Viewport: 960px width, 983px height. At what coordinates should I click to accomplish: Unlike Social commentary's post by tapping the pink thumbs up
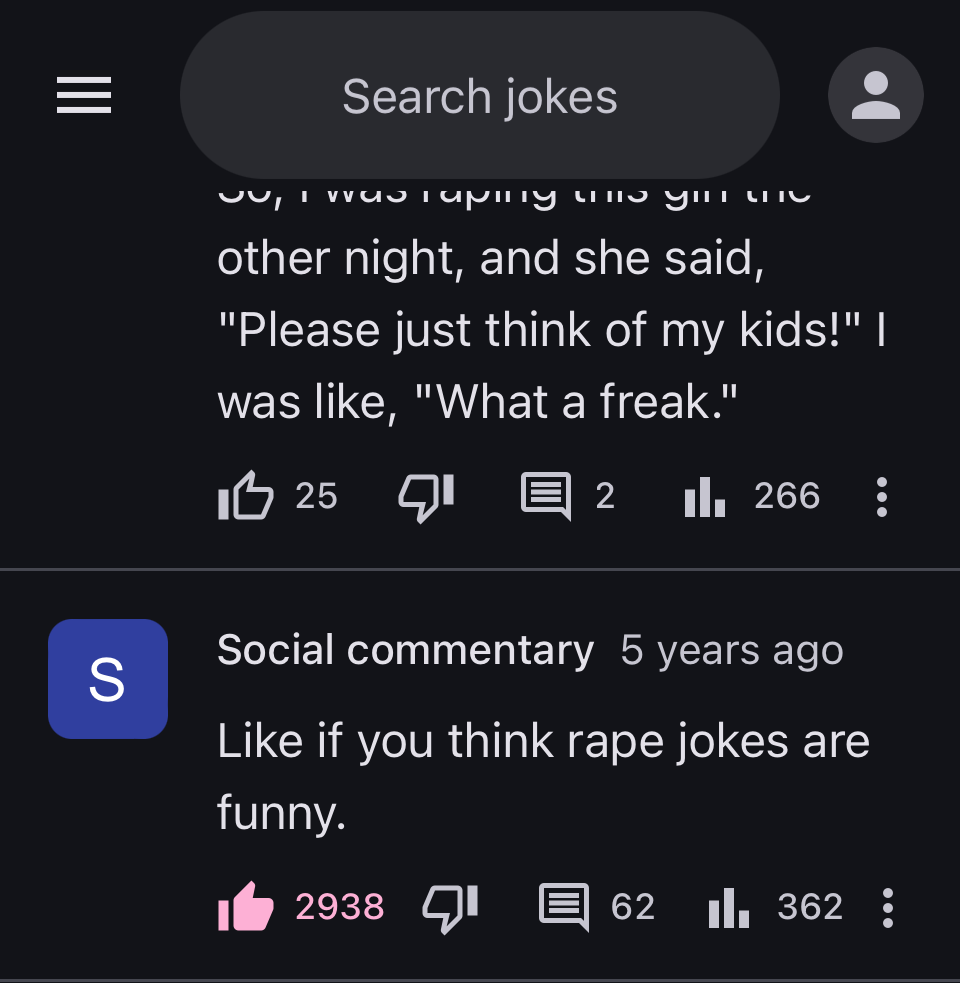click(245, 907)
